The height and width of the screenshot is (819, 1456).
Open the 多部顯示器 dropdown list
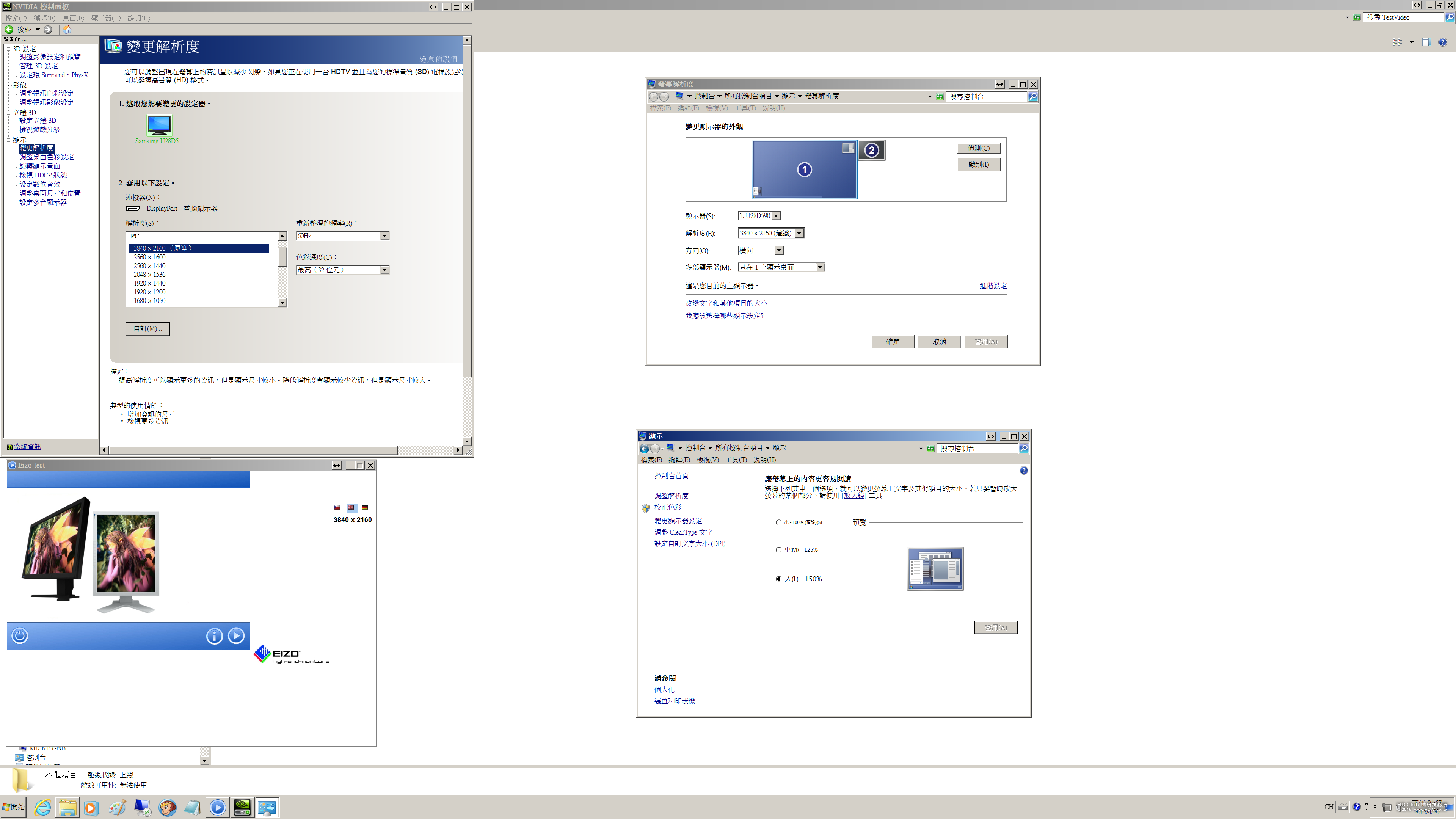(x=819, y=267)
